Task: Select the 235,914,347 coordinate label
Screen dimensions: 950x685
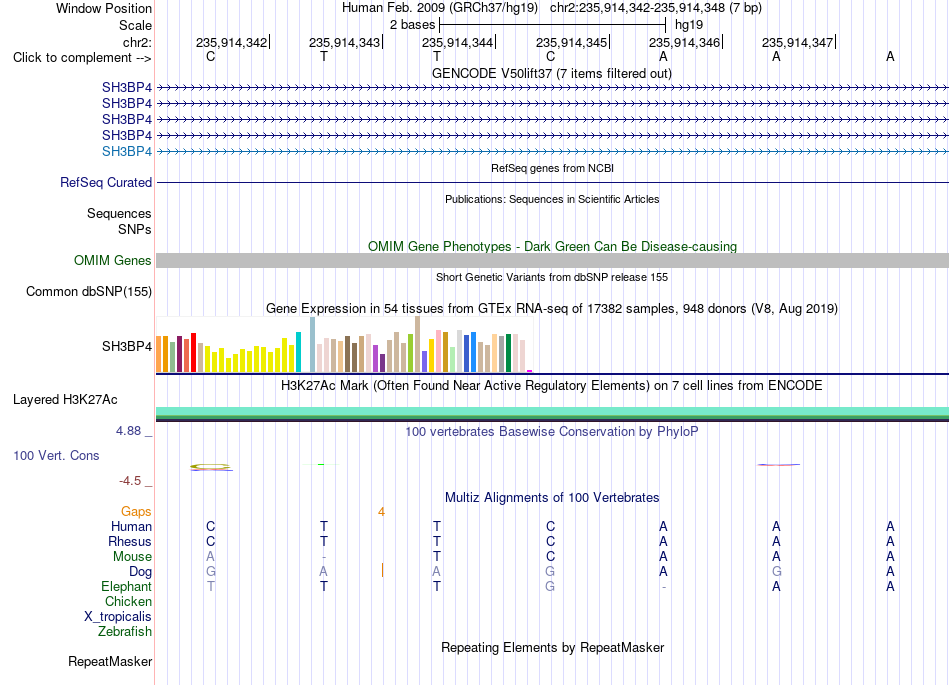Action: [797, 42]
